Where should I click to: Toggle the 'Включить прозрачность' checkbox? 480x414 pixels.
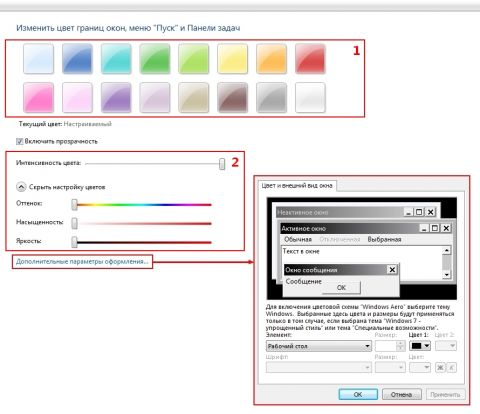tap(19, 141)
